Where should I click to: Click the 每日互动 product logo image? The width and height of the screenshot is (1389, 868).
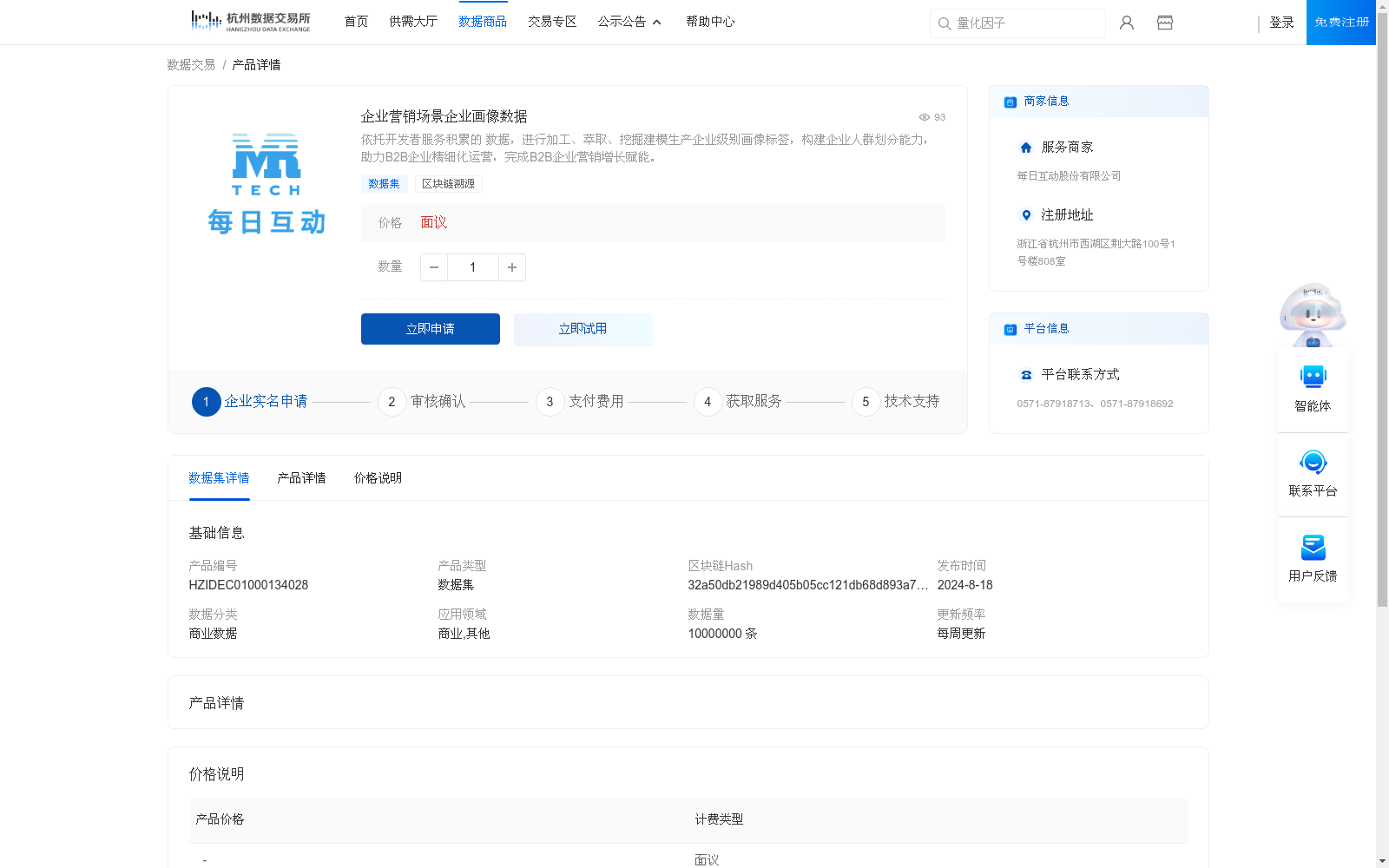[x=267, y=184]
